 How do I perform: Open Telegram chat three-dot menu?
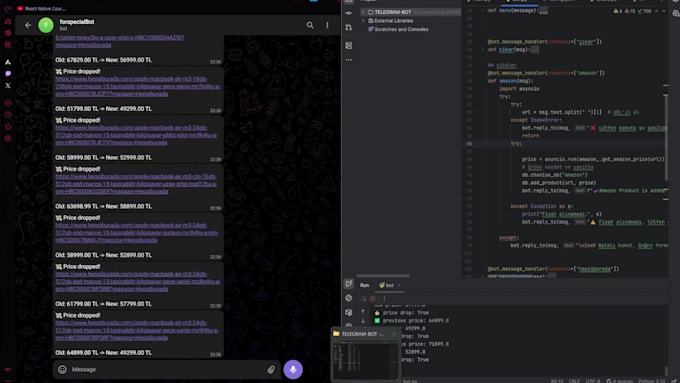[x=327, y=25]
